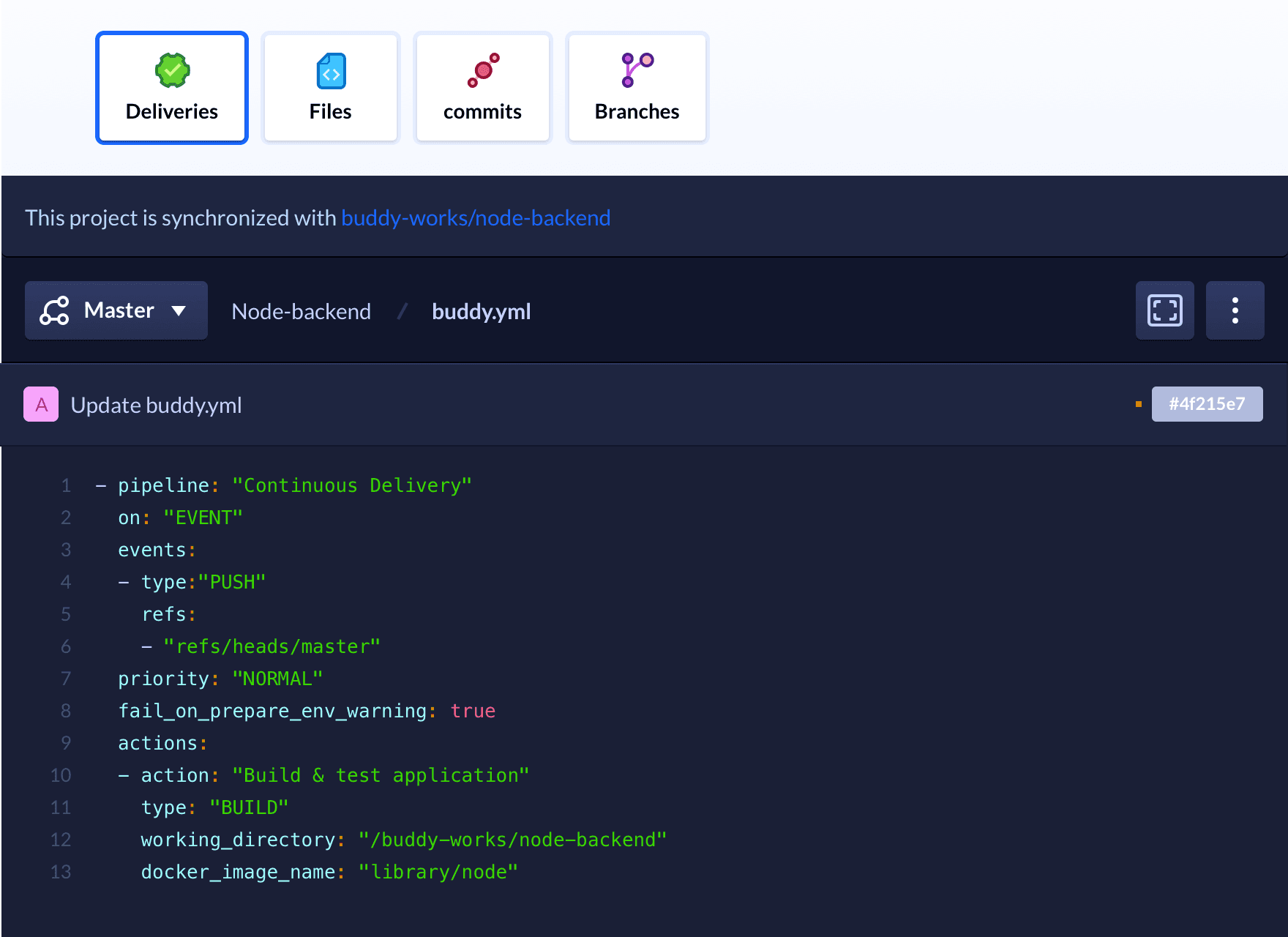
Task: Click the purple Branches fork icon
Action: pos(637,70)
